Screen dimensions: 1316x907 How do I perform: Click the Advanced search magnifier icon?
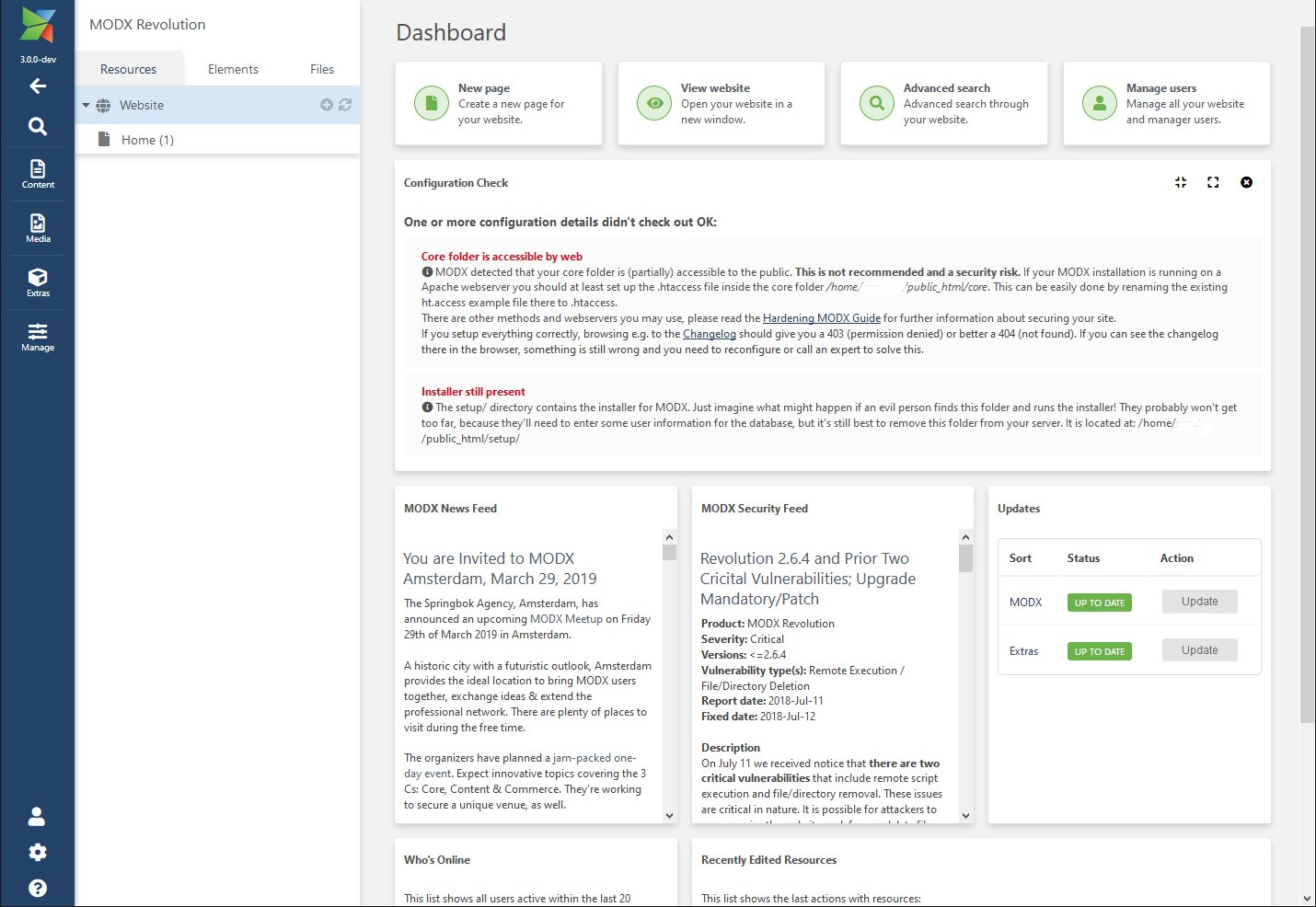pyautogui.click(x=877, y=103)
